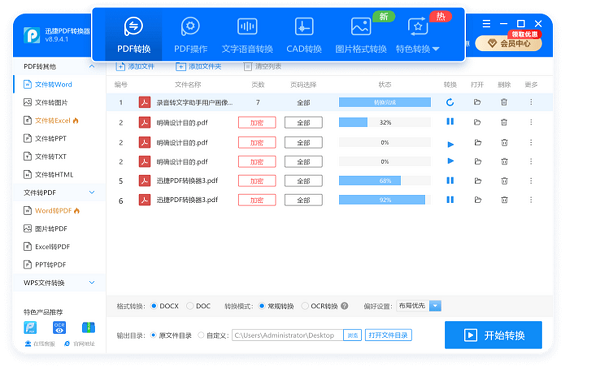Delete the file showing 32% progress
Viewport: 600px width, 369px height.
(504, 122)
